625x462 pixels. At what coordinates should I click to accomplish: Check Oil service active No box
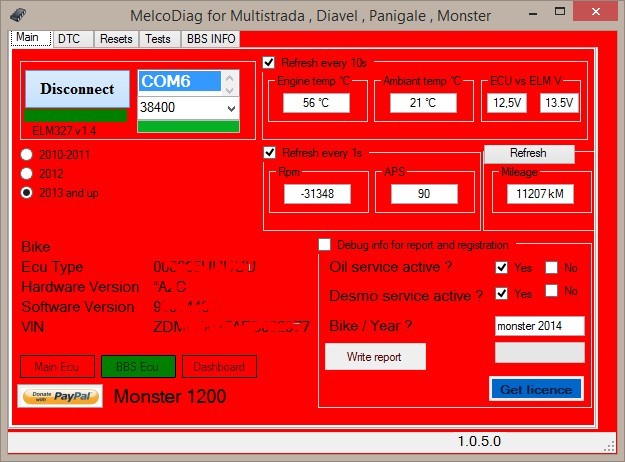point(551,267)
